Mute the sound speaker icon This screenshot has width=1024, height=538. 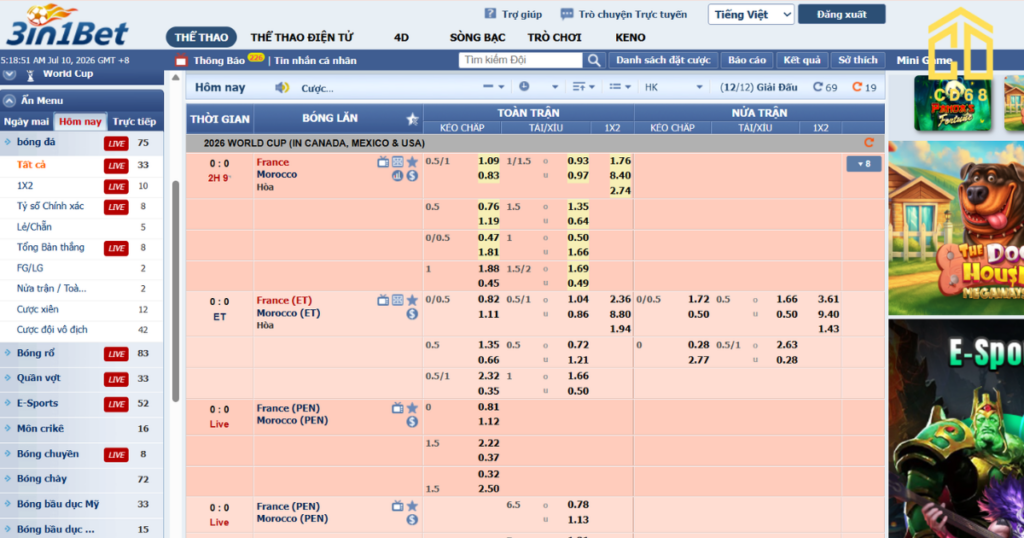click(x=282, y=87)
